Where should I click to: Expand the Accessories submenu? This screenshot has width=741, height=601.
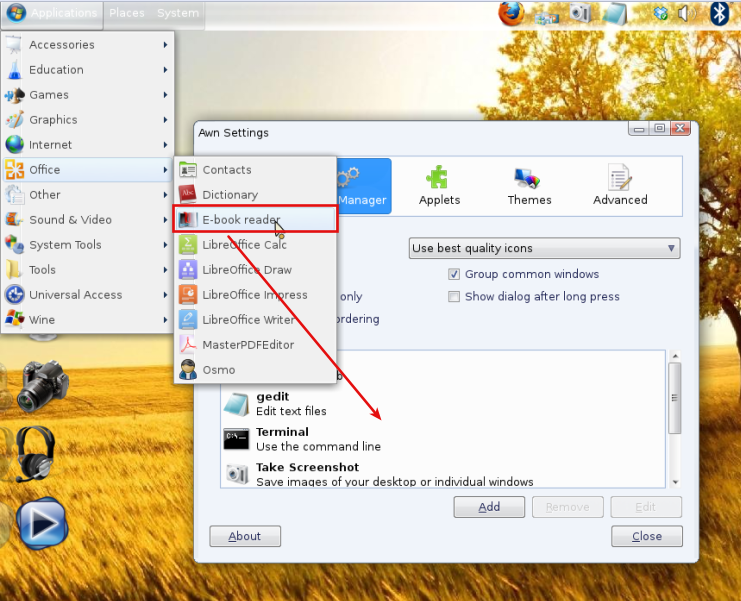point(87,44)
